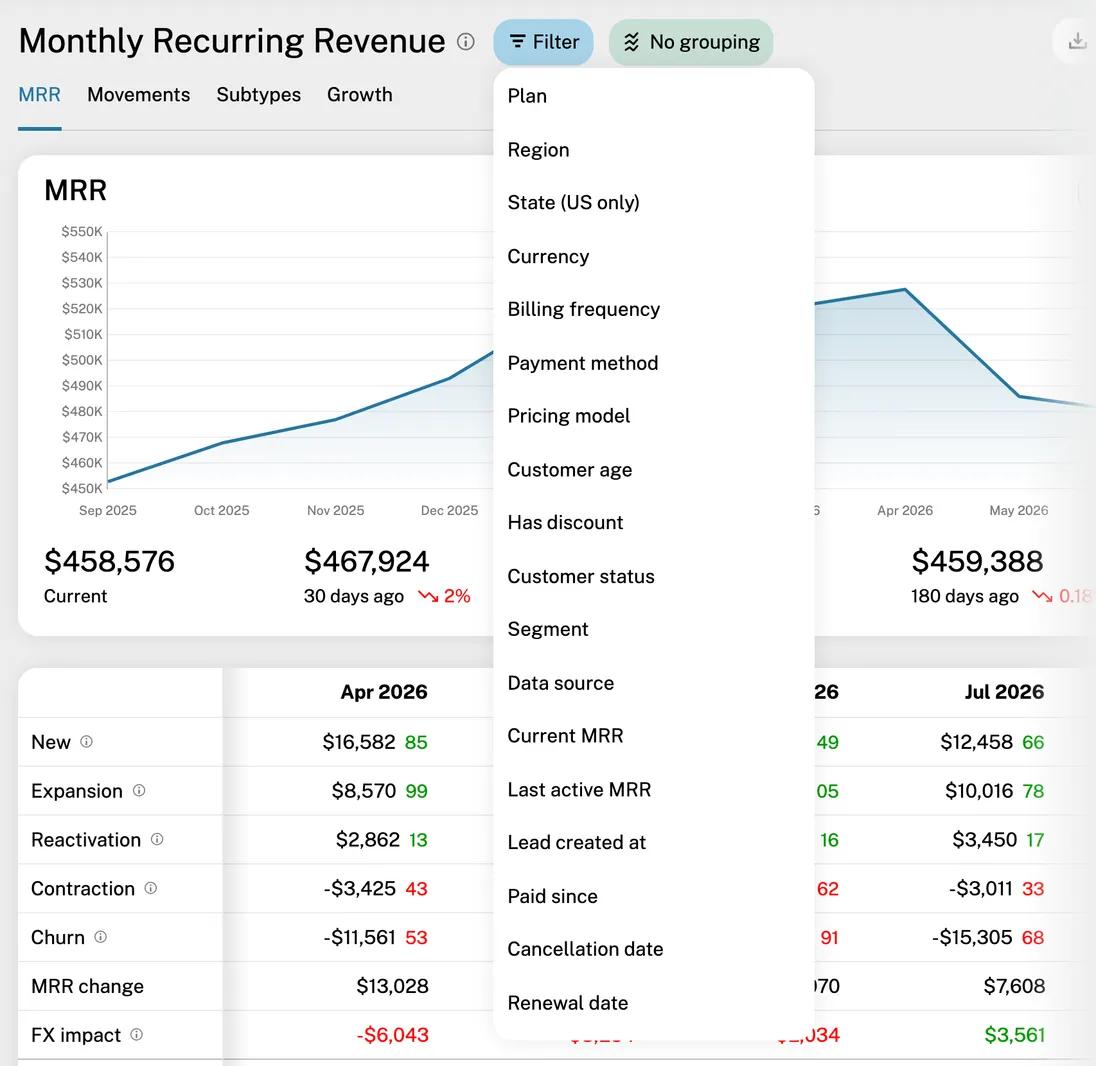Image resolution: width=1096 pixels, height=1066 pixels.
Task: Select Last active MRR filter option
Action: click(654, 789)
